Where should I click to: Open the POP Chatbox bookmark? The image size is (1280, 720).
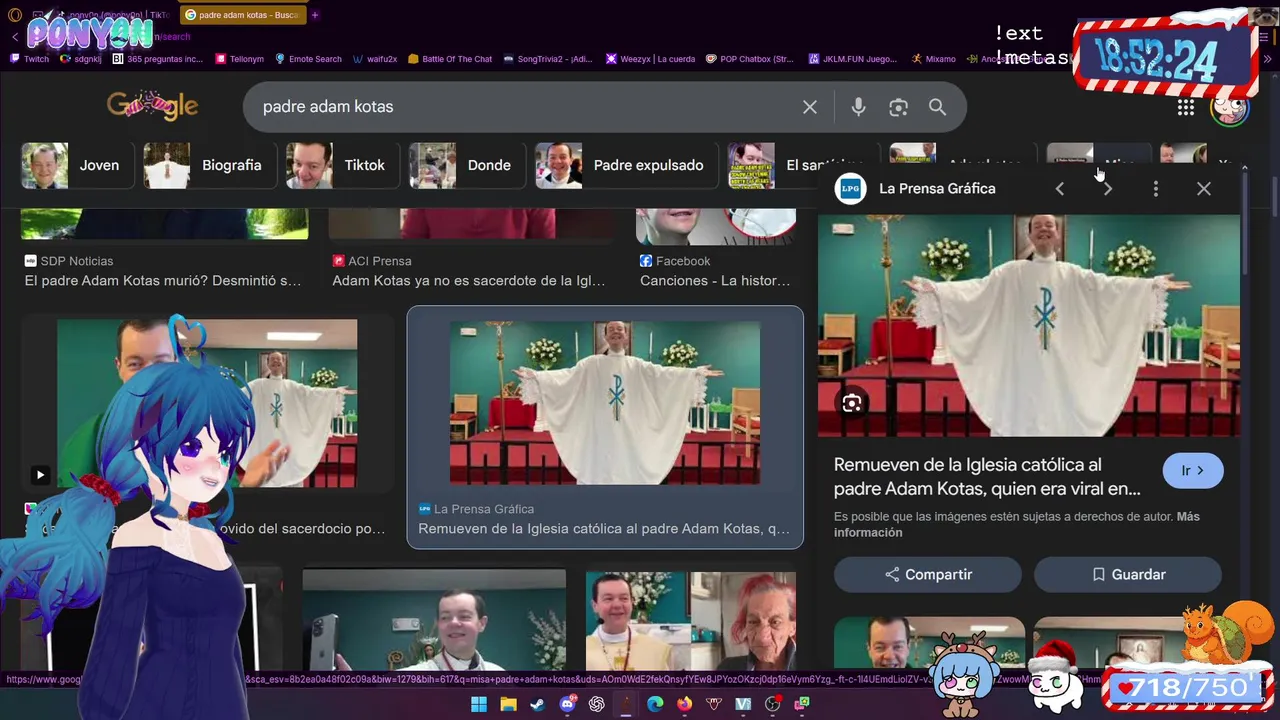pos(750,59)
